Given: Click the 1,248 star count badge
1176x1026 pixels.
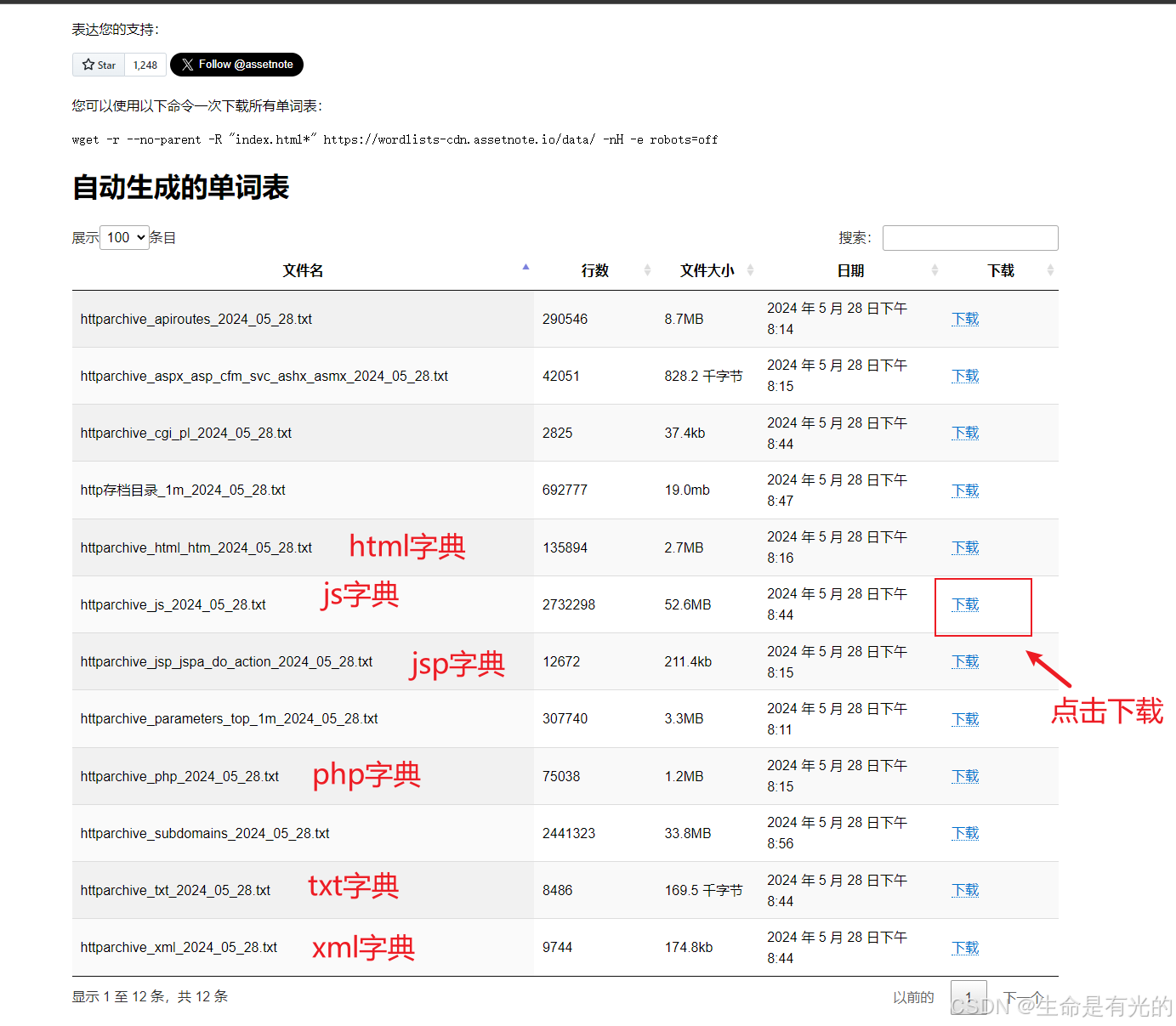Looking at the screenshot, I should tap(145, 64).
